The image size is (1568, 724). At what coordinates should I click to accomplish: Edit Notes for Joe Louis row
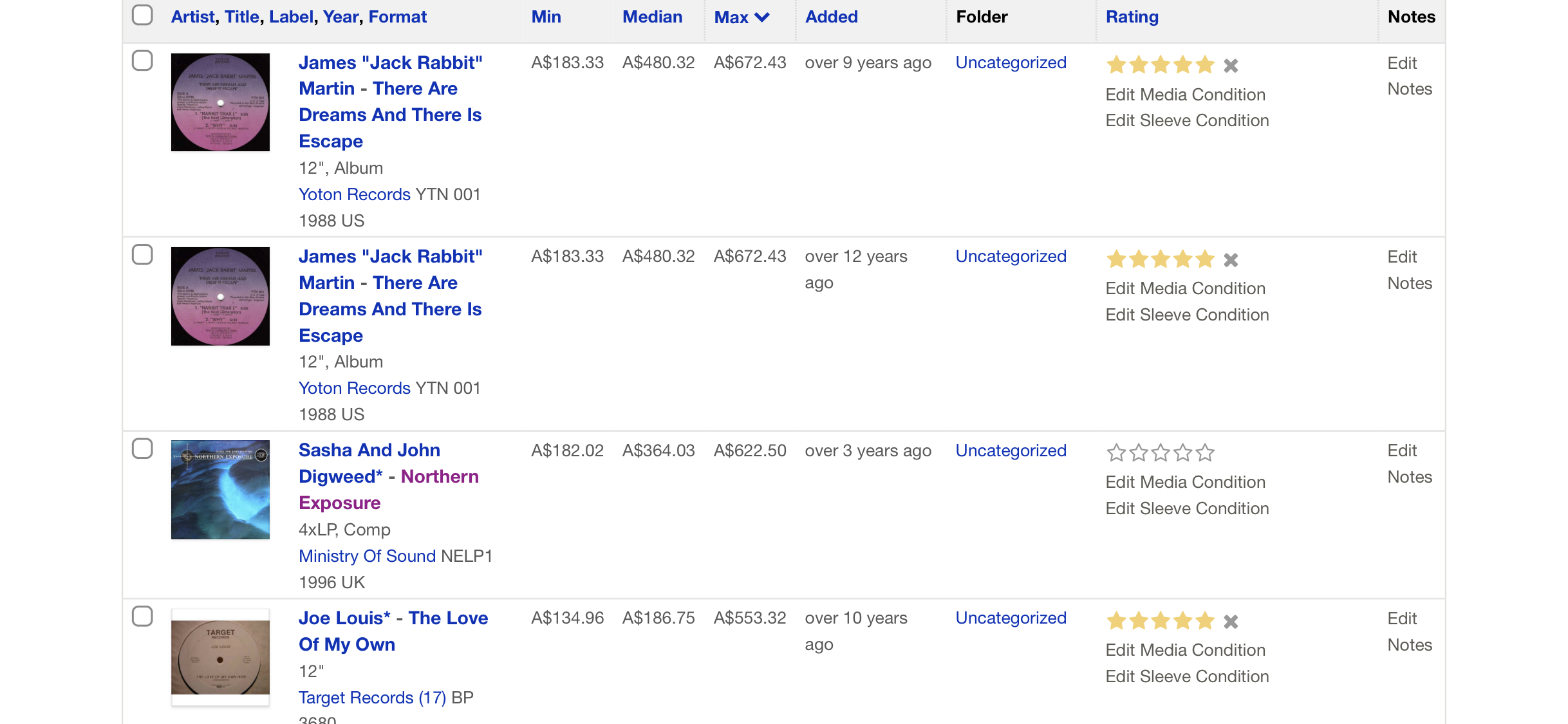[x=1409, y=632]
